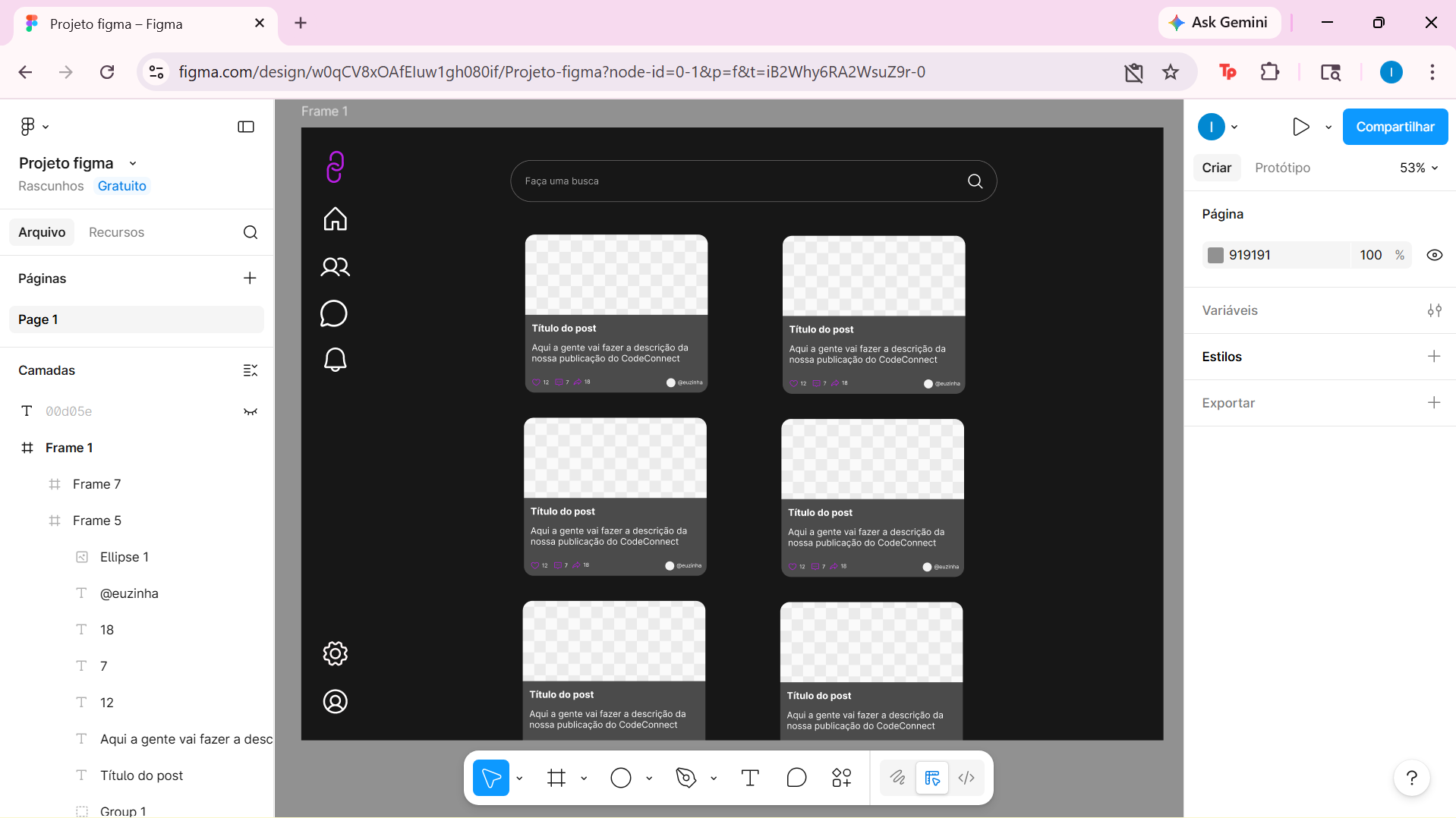Viewport: 1456px width, 818px height.
Task: Click the Compartilhar button
Action: tap(1395, 127)
